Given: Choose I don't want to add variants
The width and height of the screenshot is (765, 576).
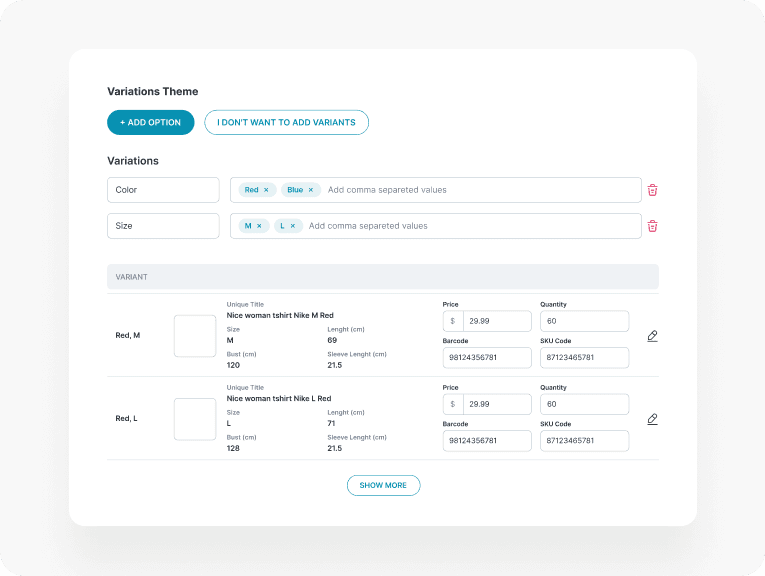Looking at the screenshot, I should (286, 122).
